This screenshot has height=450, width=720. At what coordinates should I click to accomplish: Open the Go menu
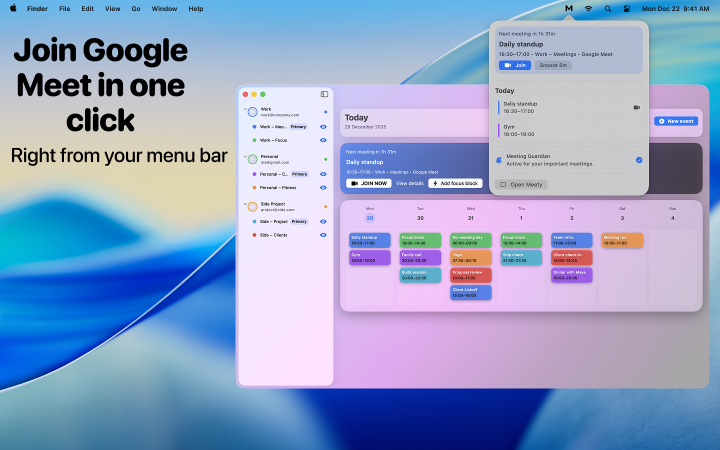tap(136, 8)
